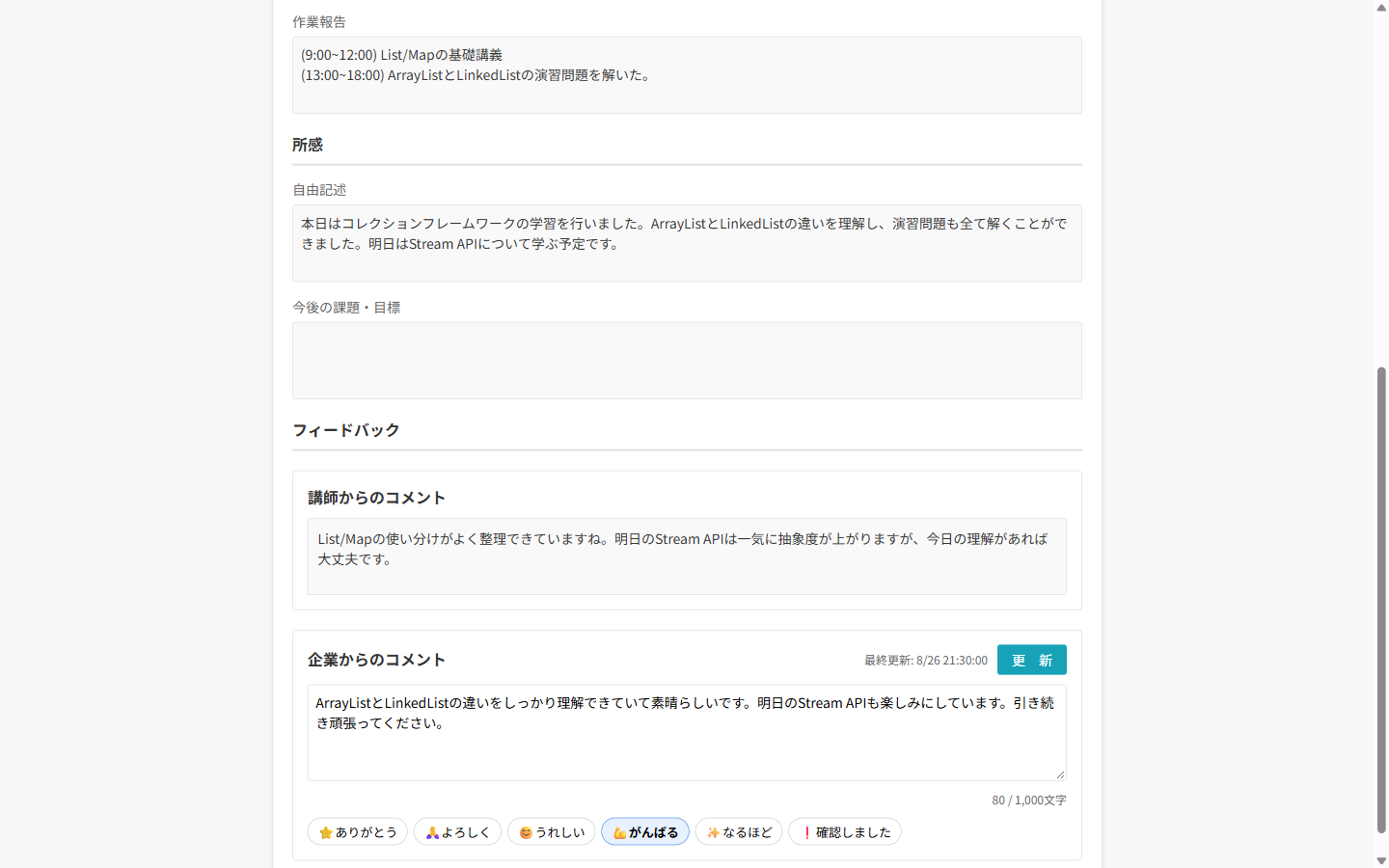
Task: Click the 最終更新: 8/26 21:30:00 timestamp
Action: [926, 661]
